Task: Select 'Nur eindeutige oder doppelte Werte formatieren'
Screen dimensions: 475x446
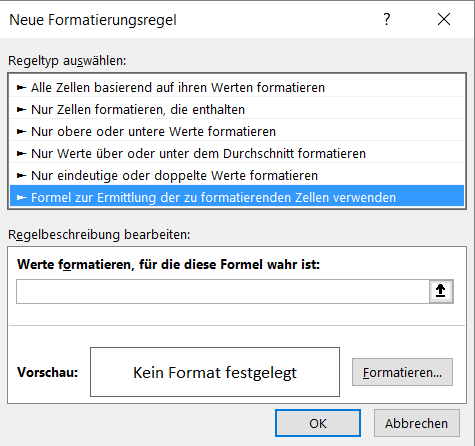Action: 237,175
